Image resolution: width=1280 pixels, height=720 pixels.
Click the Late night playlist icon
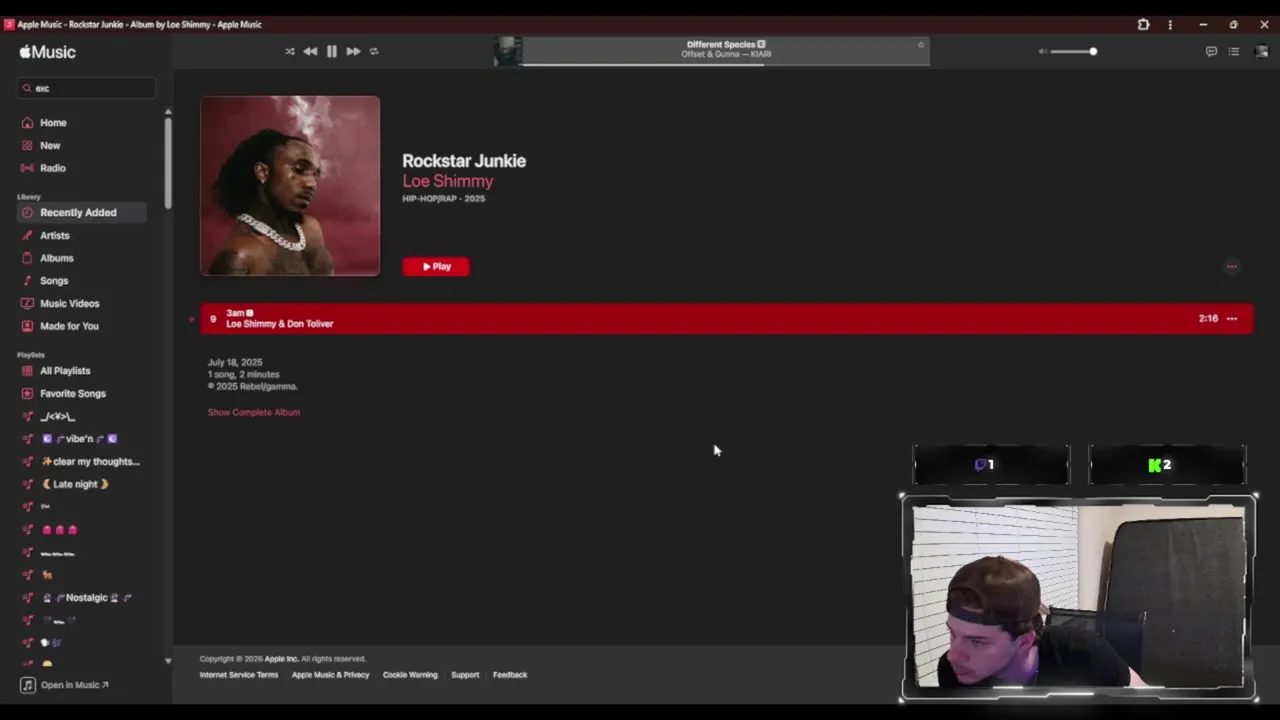pos(27,484)
